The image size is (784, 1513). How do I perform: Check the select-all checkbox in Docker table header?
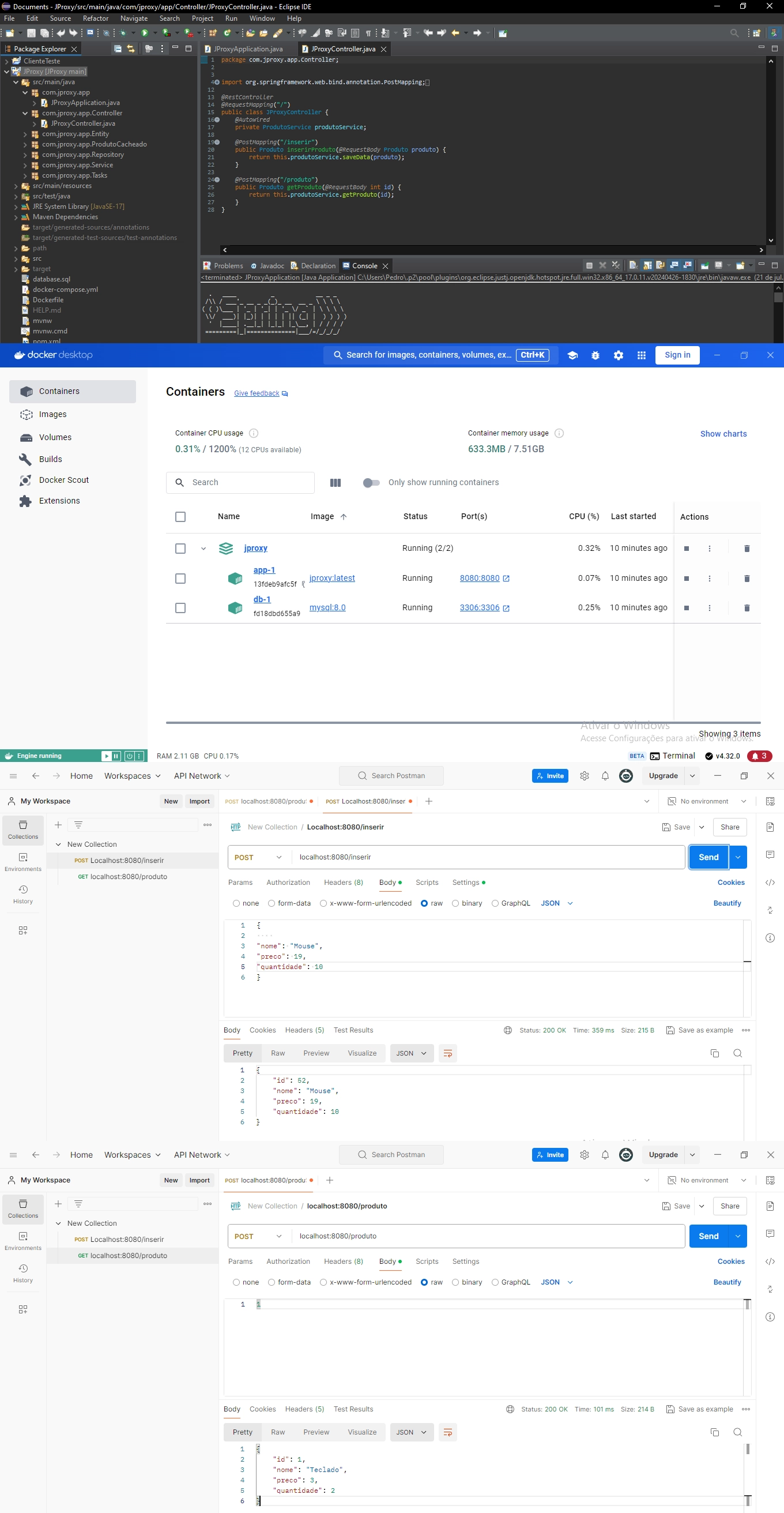pos(180,517)
